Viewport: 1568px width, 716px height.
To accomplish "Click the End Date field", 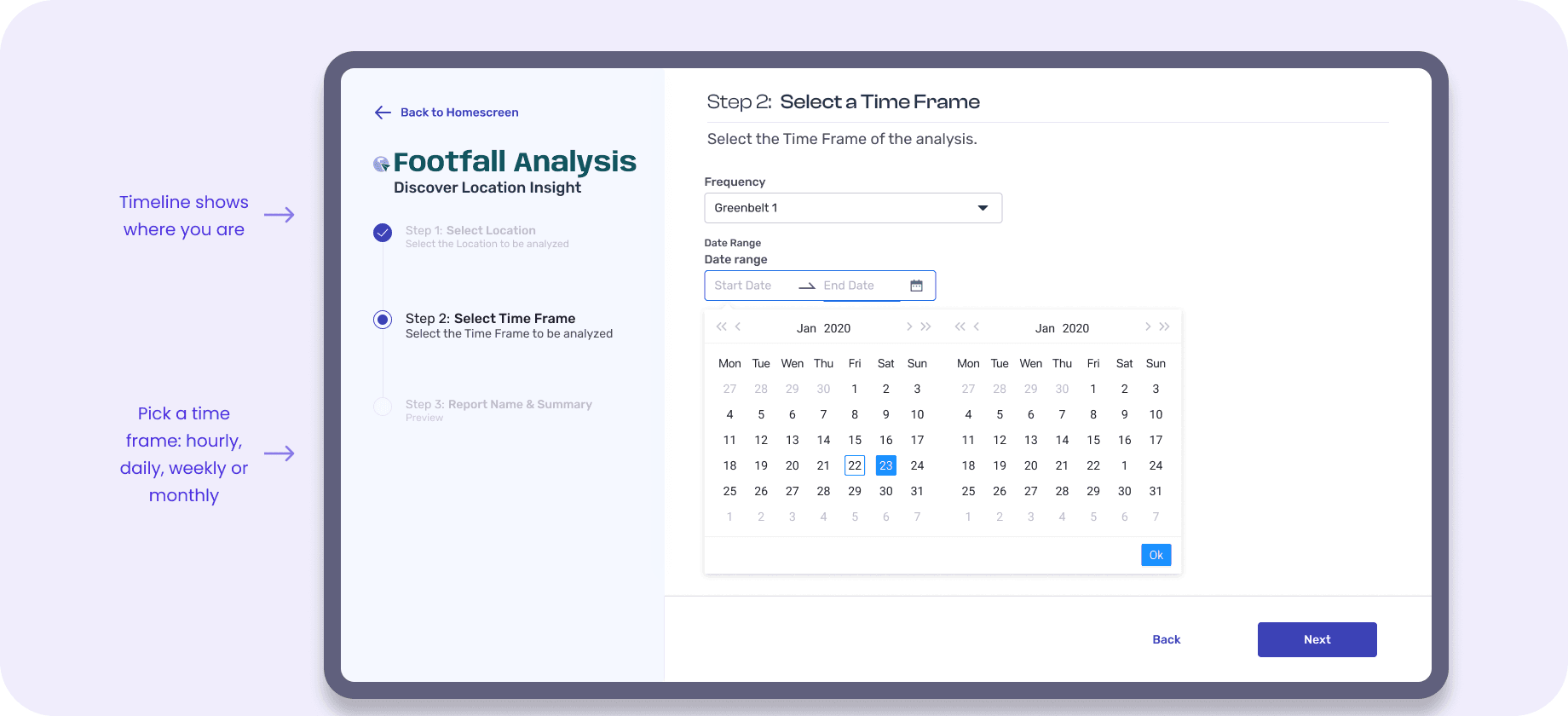I will pyautogui.click(x=849, y=286).
